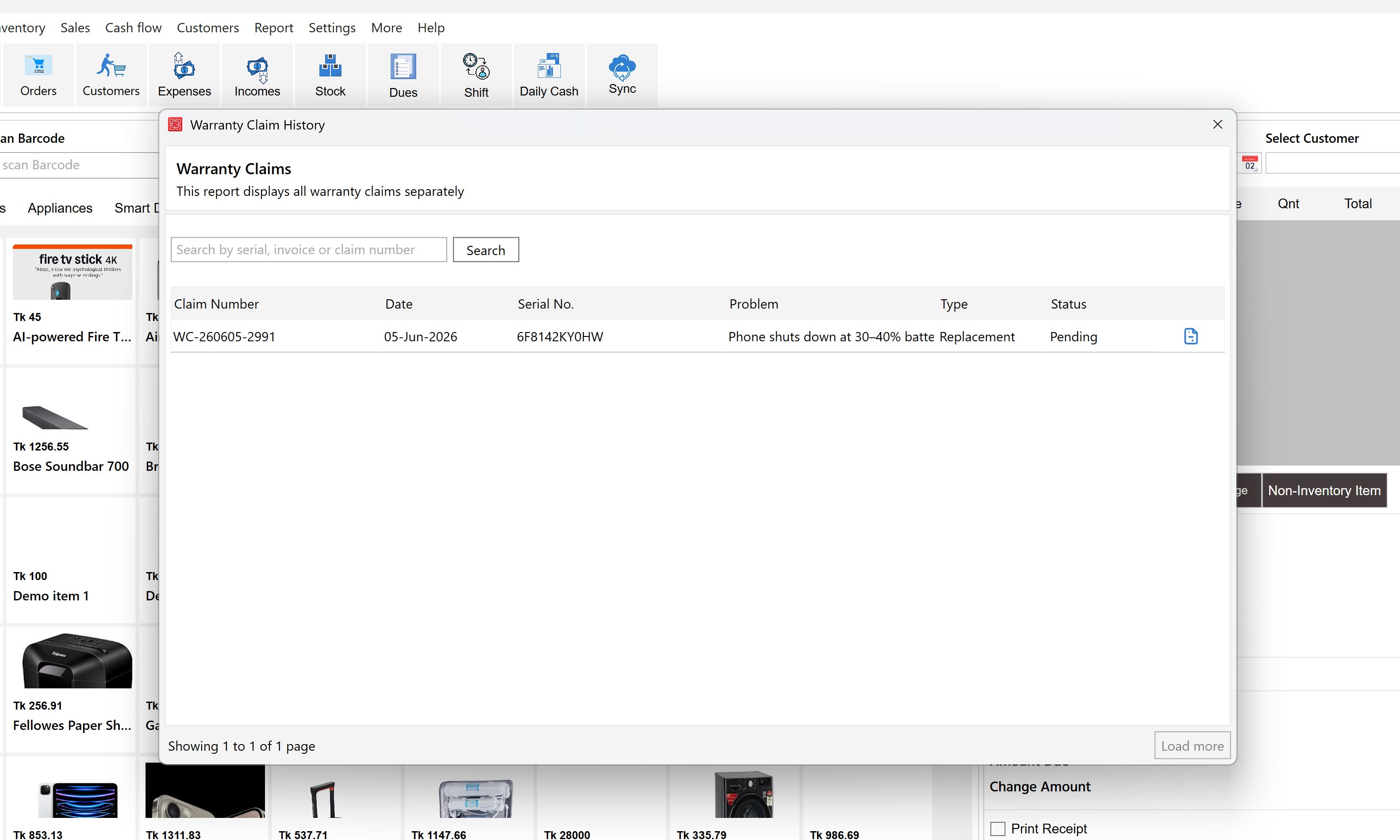Select the Bose Soundbar 700 product thumbnail
The width and height of the screenshot is (1400, 840).
55,417
